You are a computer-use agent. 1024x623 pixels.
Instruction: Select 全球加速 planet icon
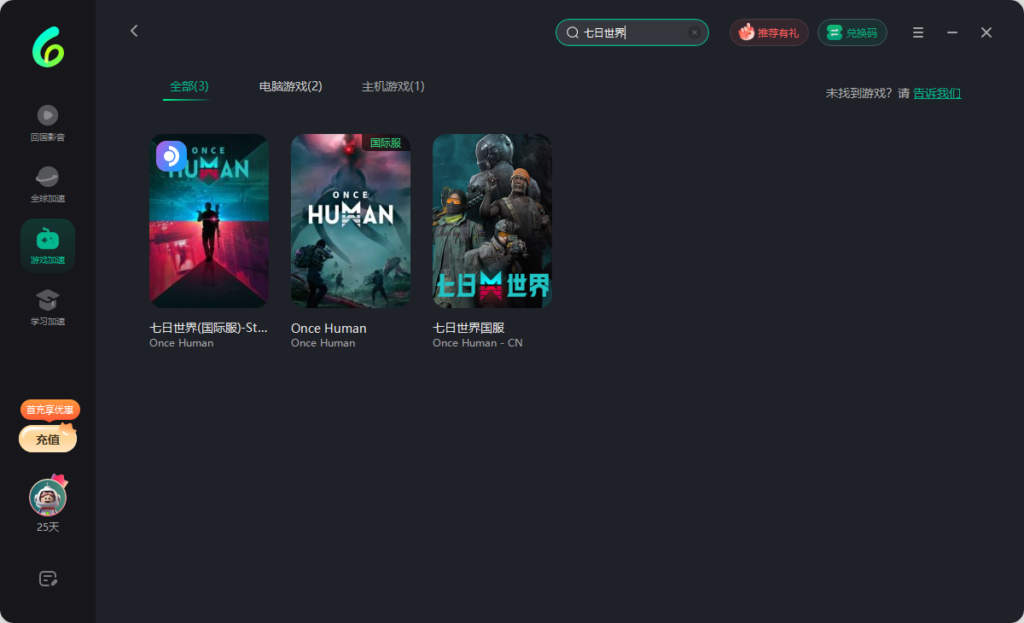[x=47, y=178]
